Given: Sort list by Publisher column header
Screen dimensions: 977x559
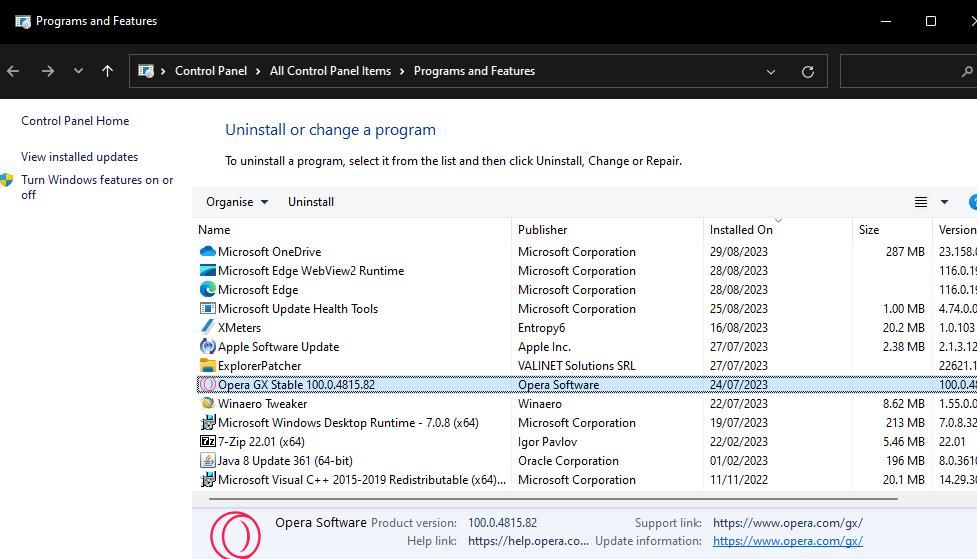Looking at the screenshot, I should tap(543, 230).
